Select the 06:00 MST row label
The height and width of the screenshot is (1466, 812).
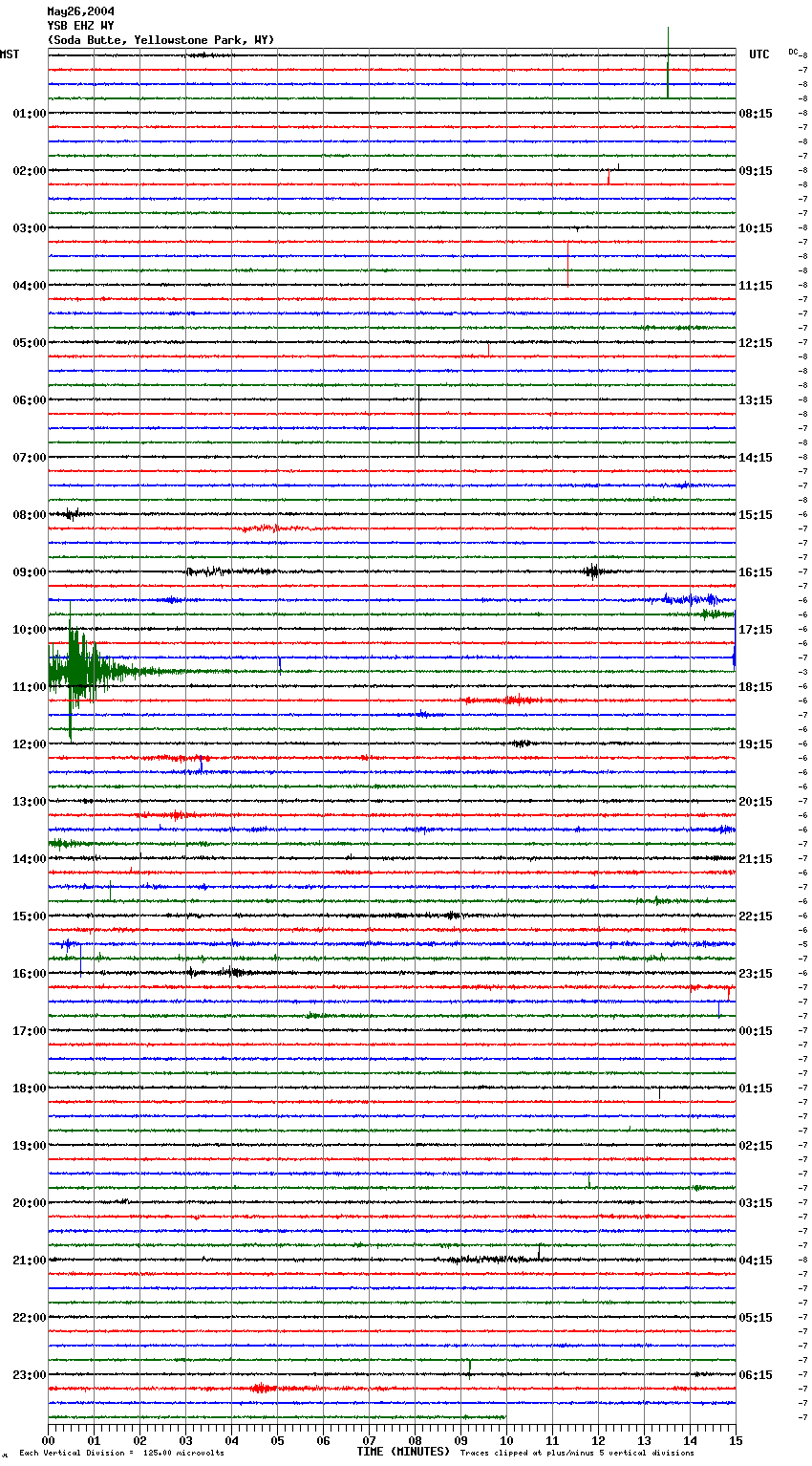(x=30, y=400)
